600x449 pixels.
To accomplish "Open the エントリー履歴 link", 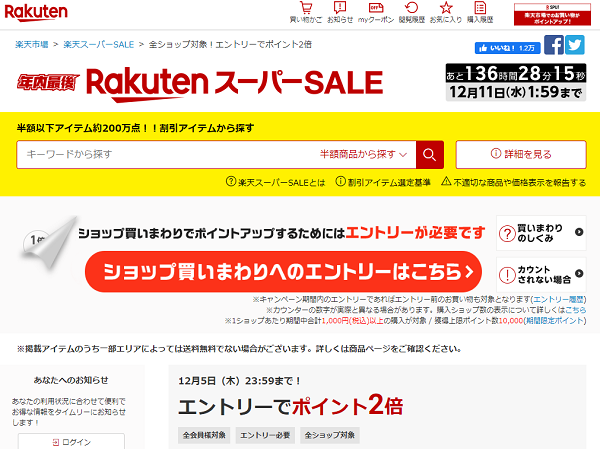I will [558, 299].
